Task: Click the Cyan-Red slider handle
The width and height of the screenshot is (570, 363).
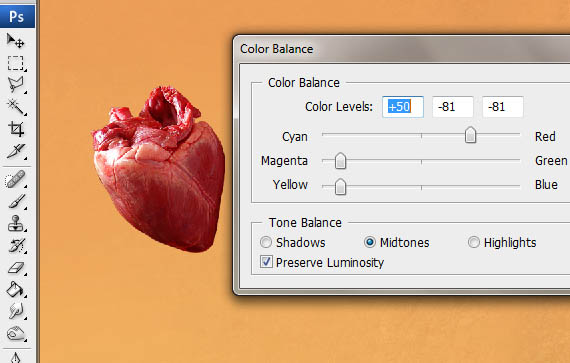Action: coord(470,135)
